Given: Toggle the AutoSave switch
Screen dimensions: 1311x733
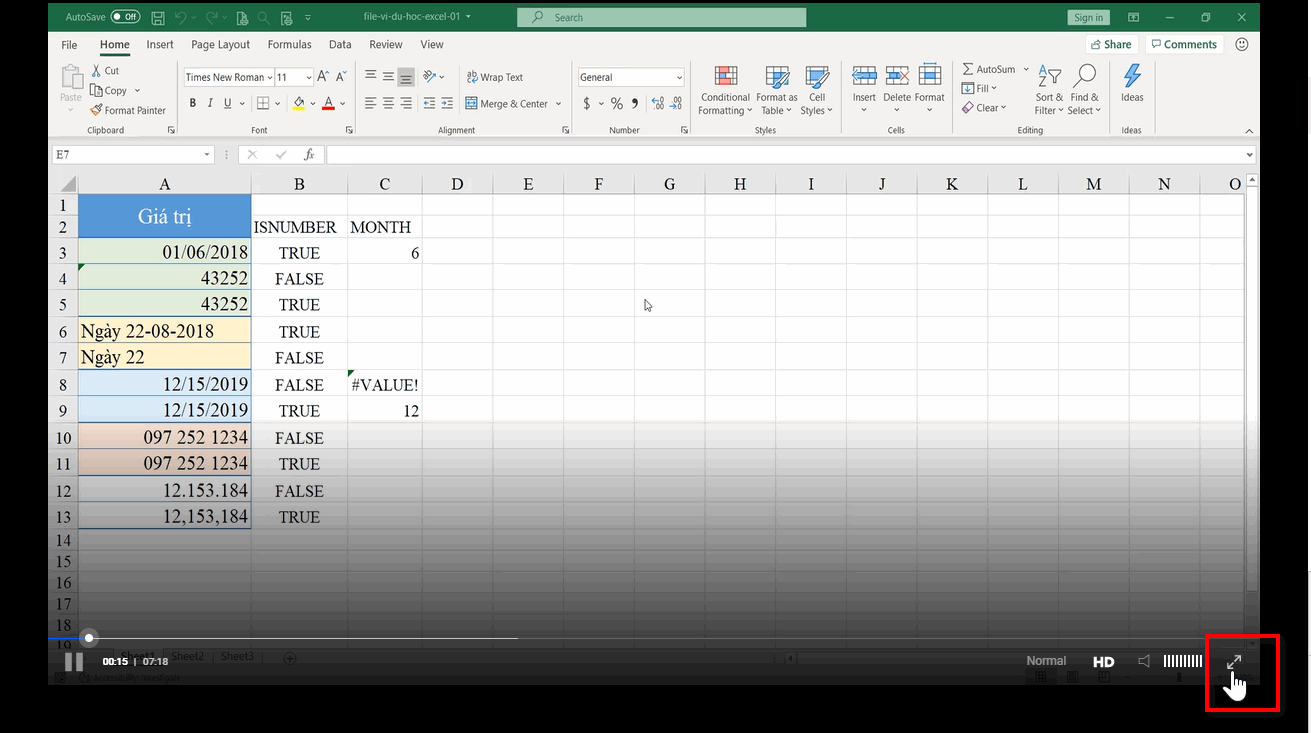Looking at the screenshot, I should [x=125, y=17].
